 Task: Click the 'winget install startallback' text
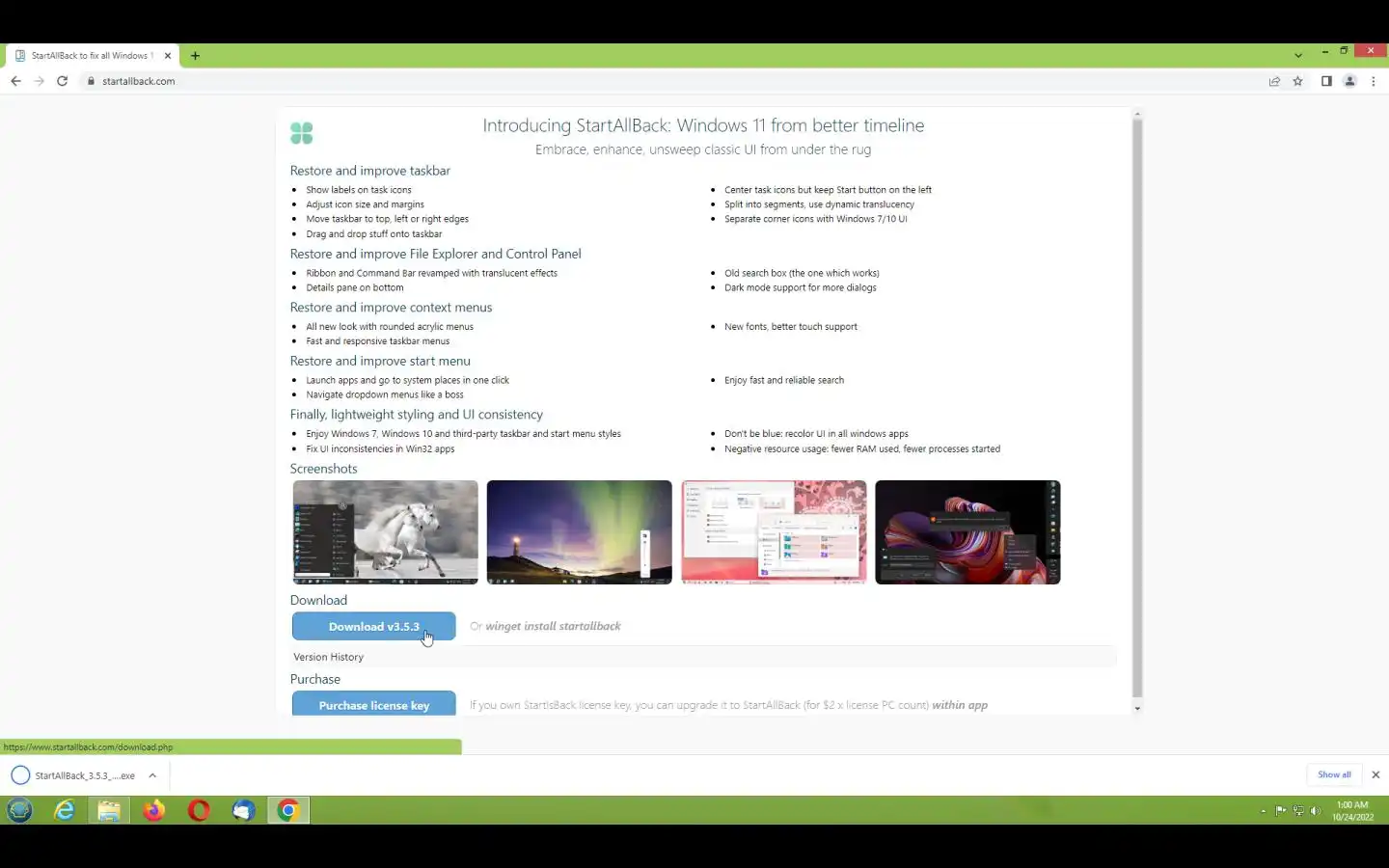[x=553, y=626]
